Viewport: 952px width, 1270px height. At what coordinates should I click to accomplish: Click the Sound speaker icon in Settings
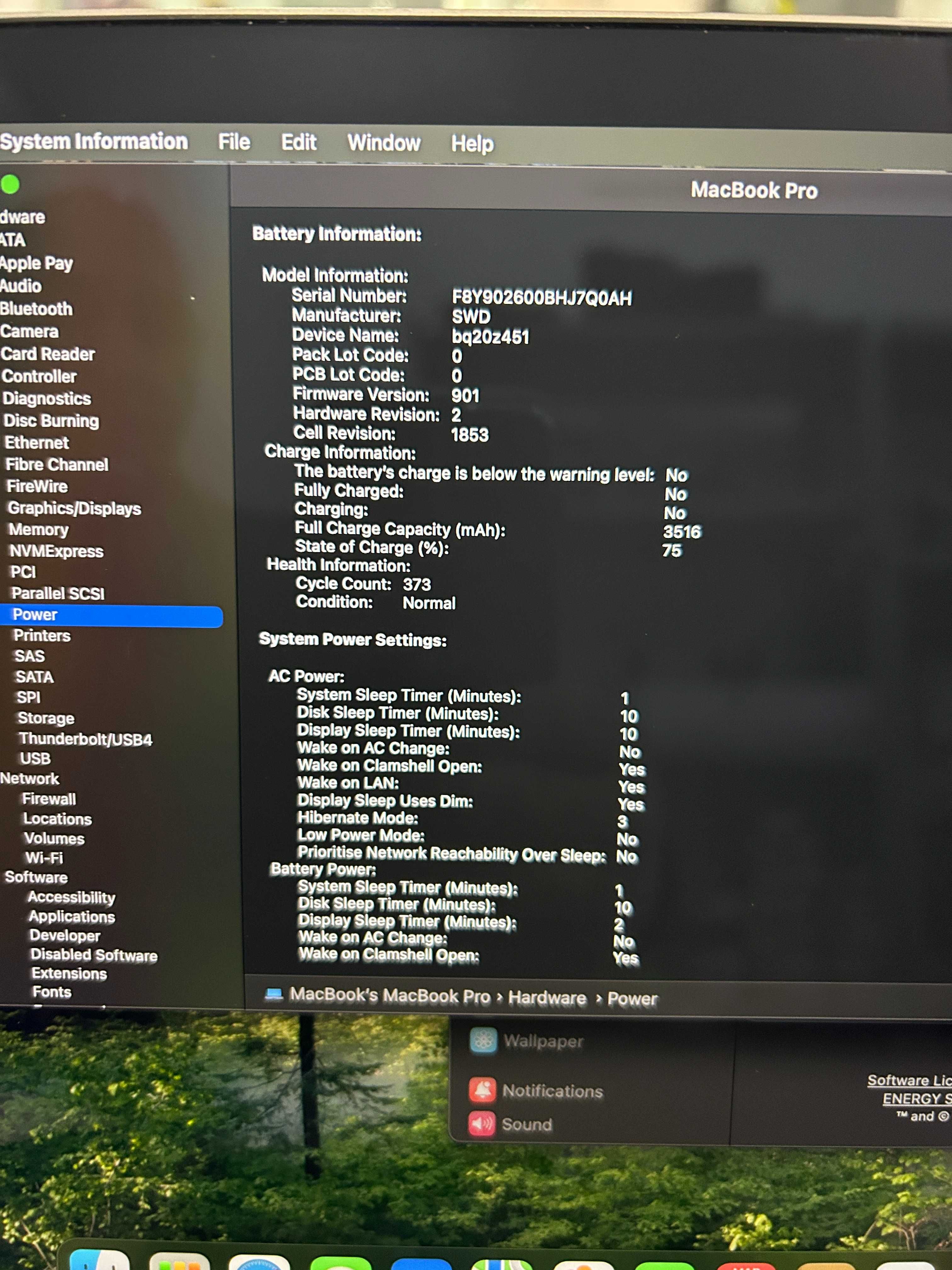pyautogui.click(x=481, y=1124)
